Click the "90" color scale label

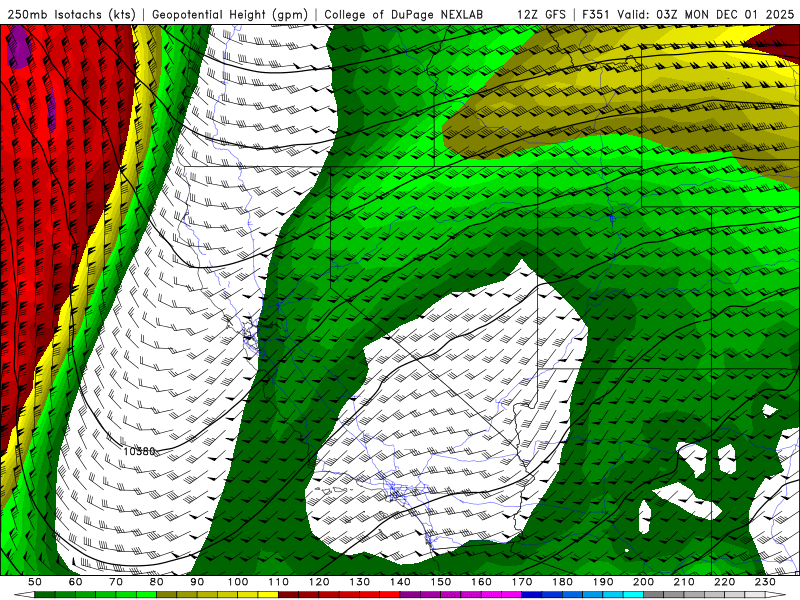[x=197, y=582]
